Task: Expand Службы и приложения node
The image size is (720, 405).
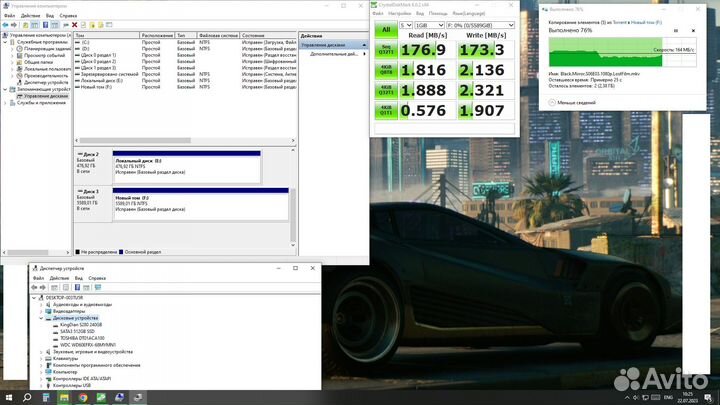Action: click(6, 103)
